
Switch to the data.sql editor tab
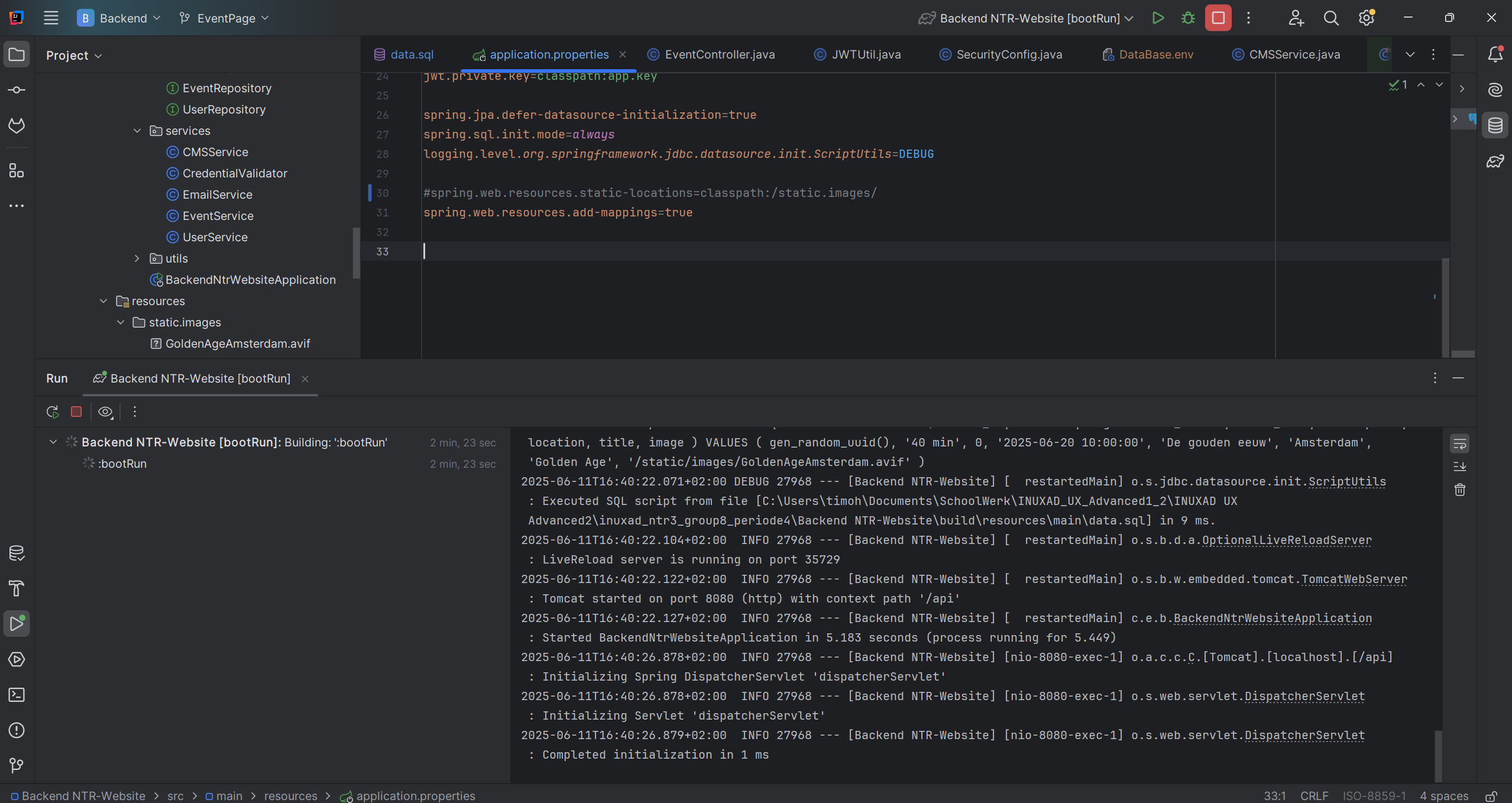coord(412,54)
